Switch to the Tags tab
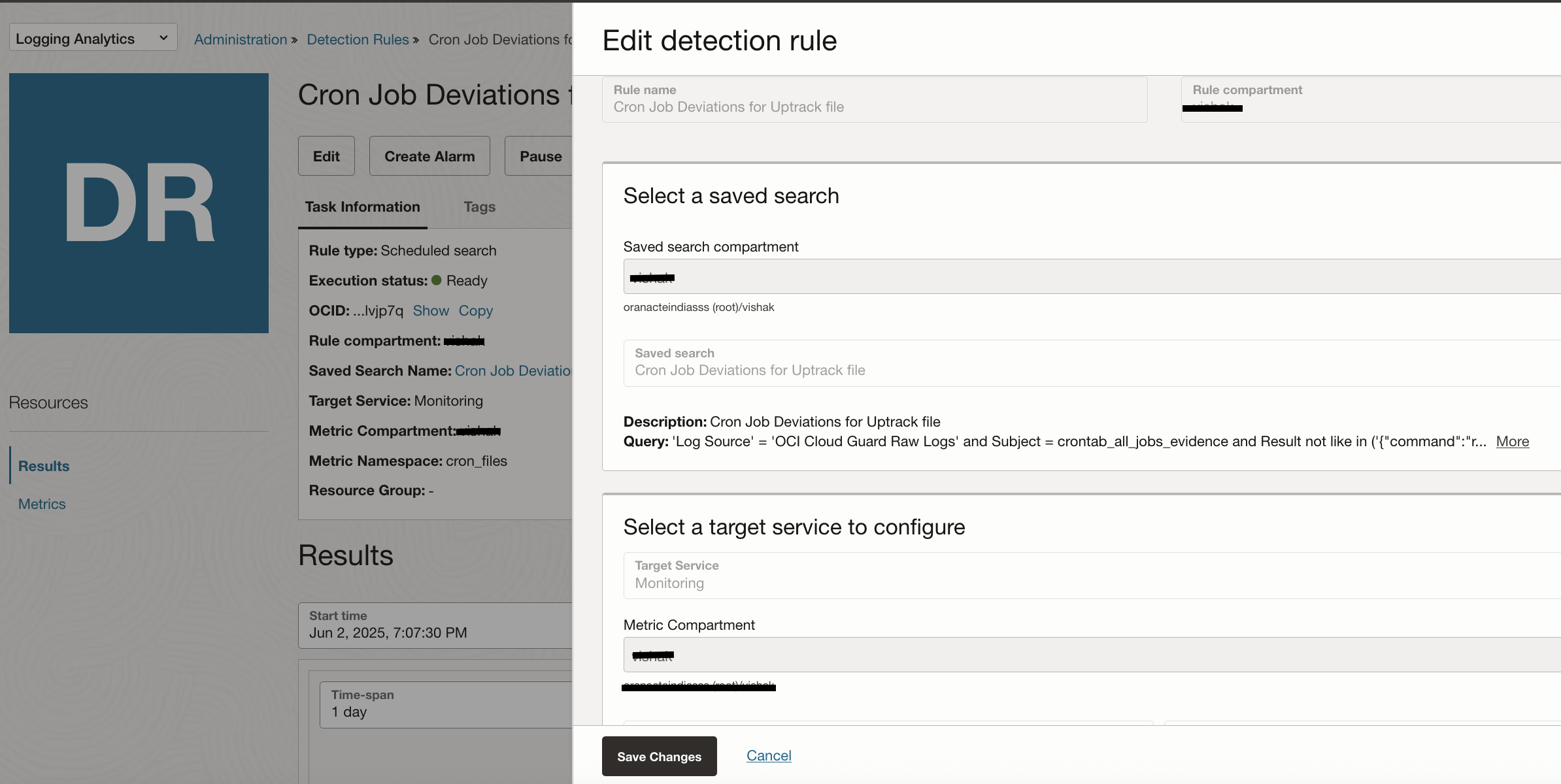Image resolution: width=1561 pixels, height=784 pixels. click(479, 207)
